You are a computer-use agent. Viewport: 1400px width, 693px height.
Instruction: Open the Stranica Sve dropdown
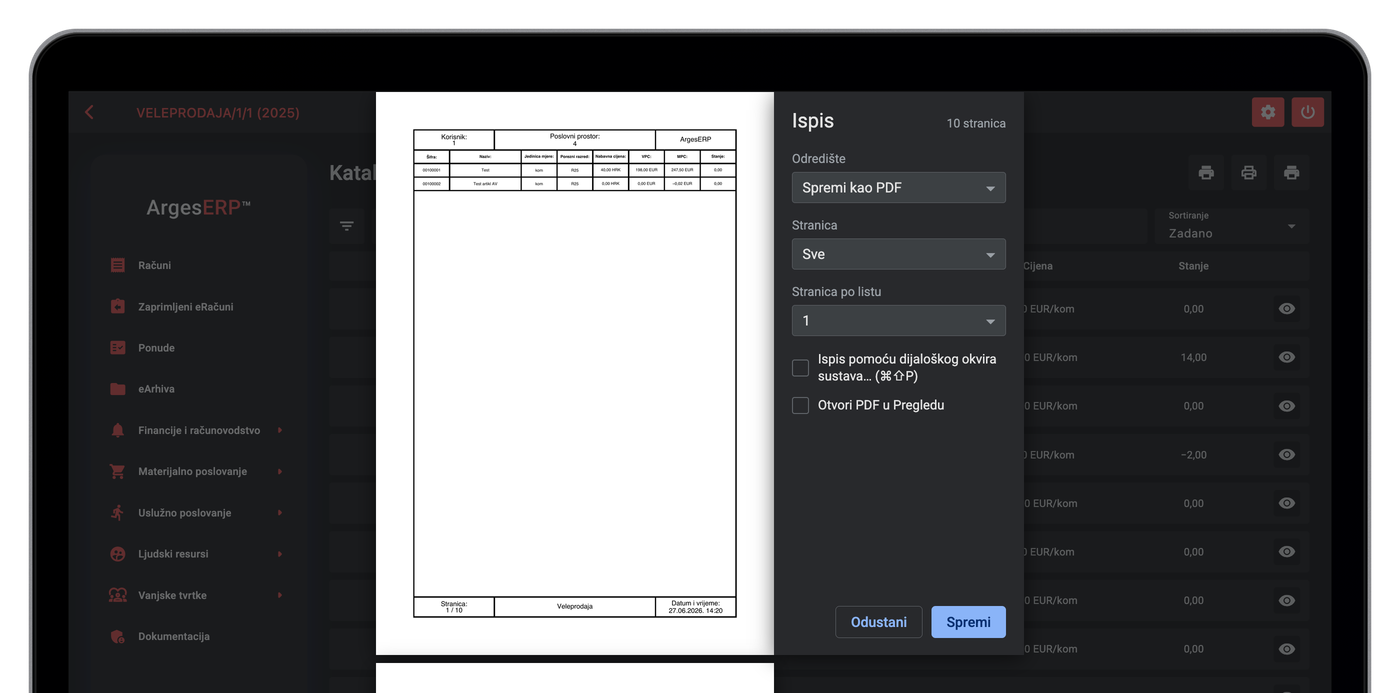point(899,254)
